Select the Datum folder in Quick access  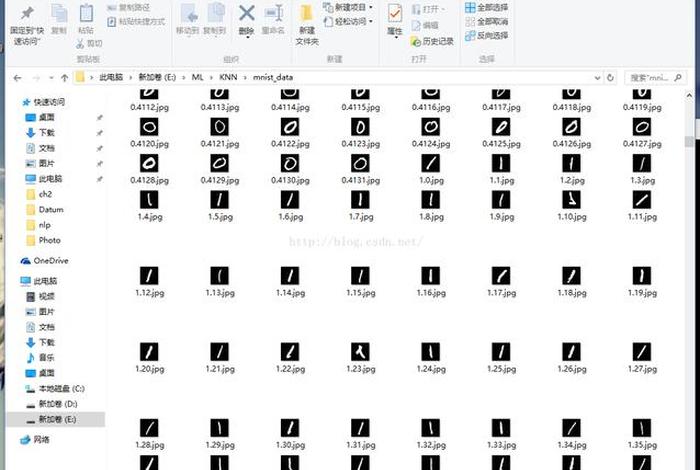[x=50, y=210]
